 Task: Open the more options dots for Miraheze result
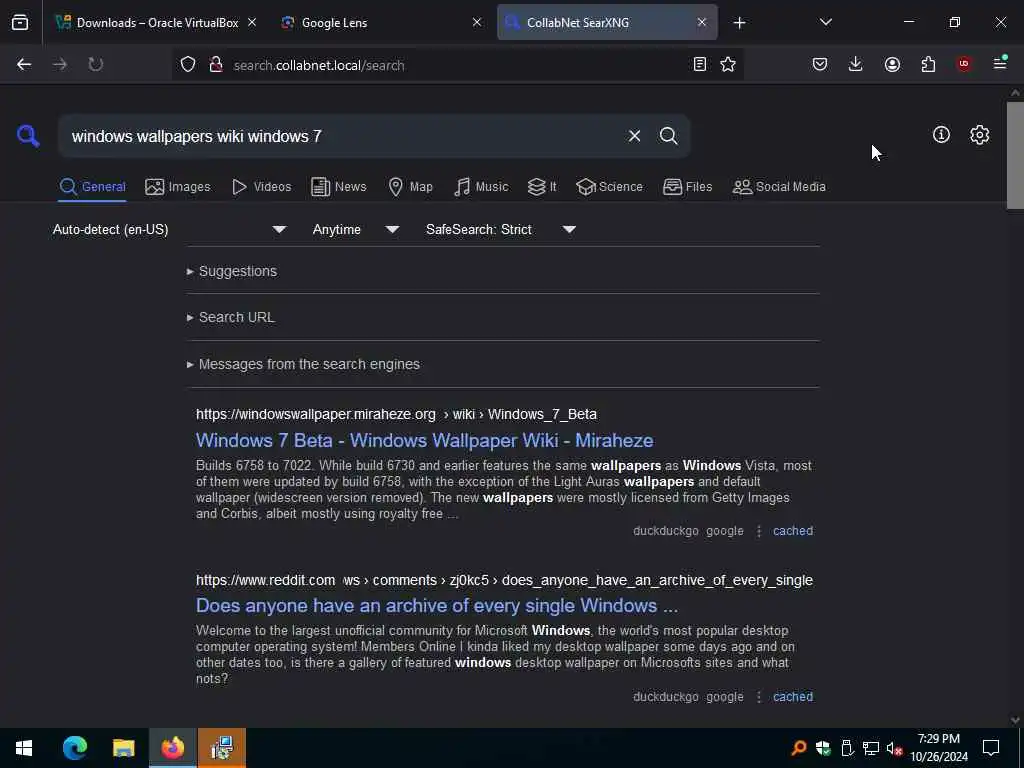(759, 532)
